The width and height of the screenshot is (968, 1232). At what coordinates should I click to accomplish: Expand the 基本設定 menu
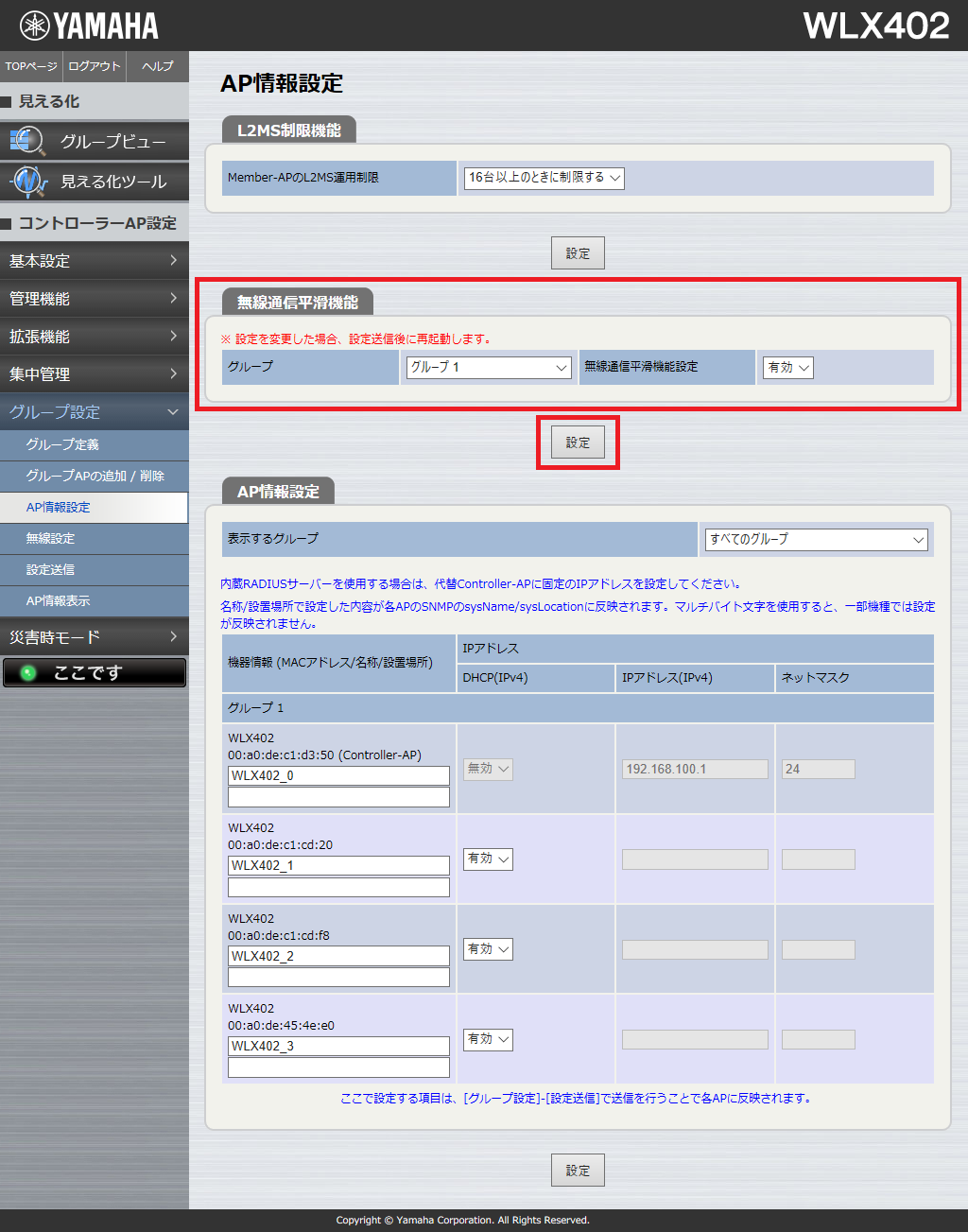click(x=94, y=261)
